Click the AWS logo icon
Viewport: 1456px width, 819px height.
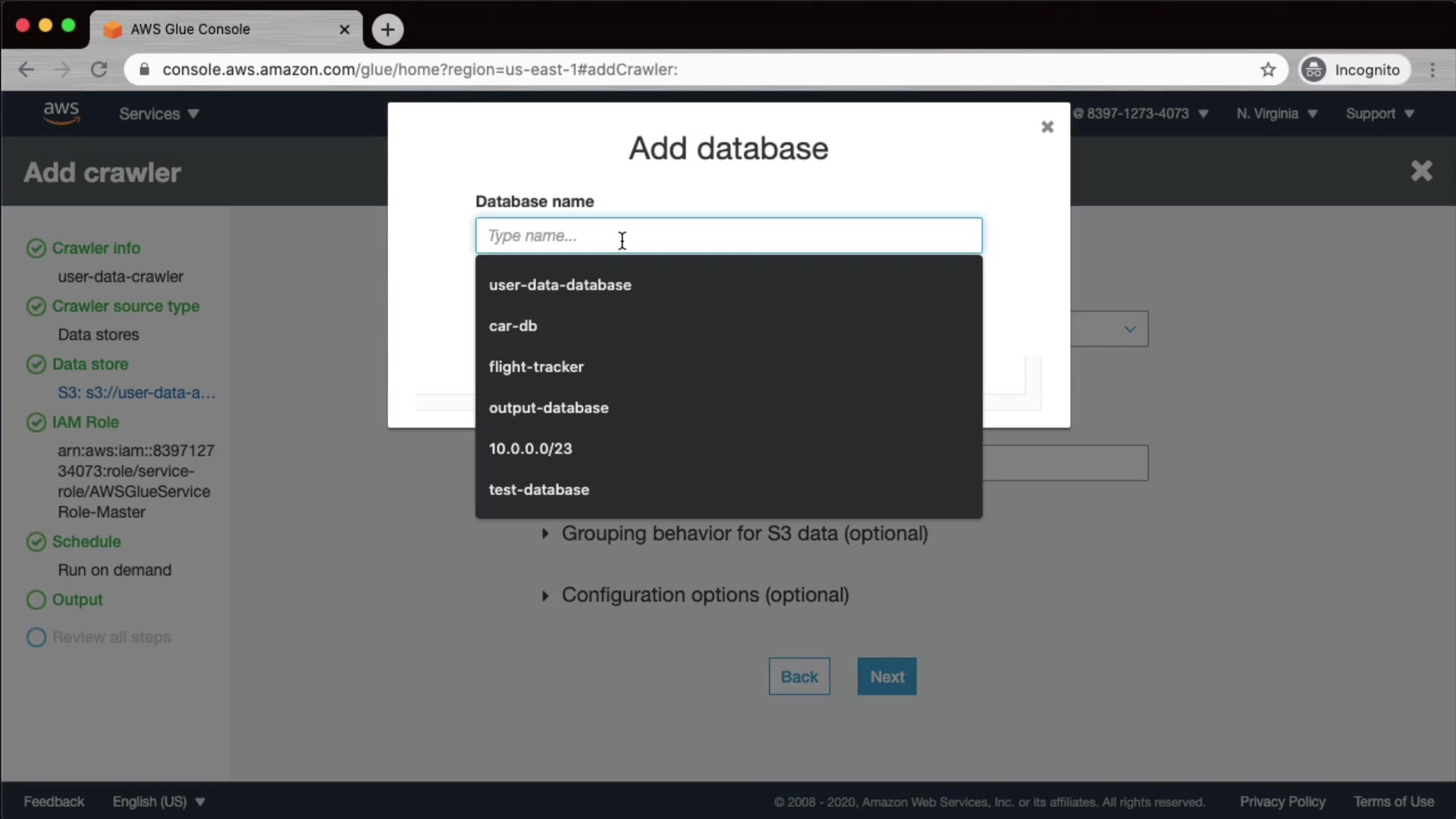click(61, 113)
